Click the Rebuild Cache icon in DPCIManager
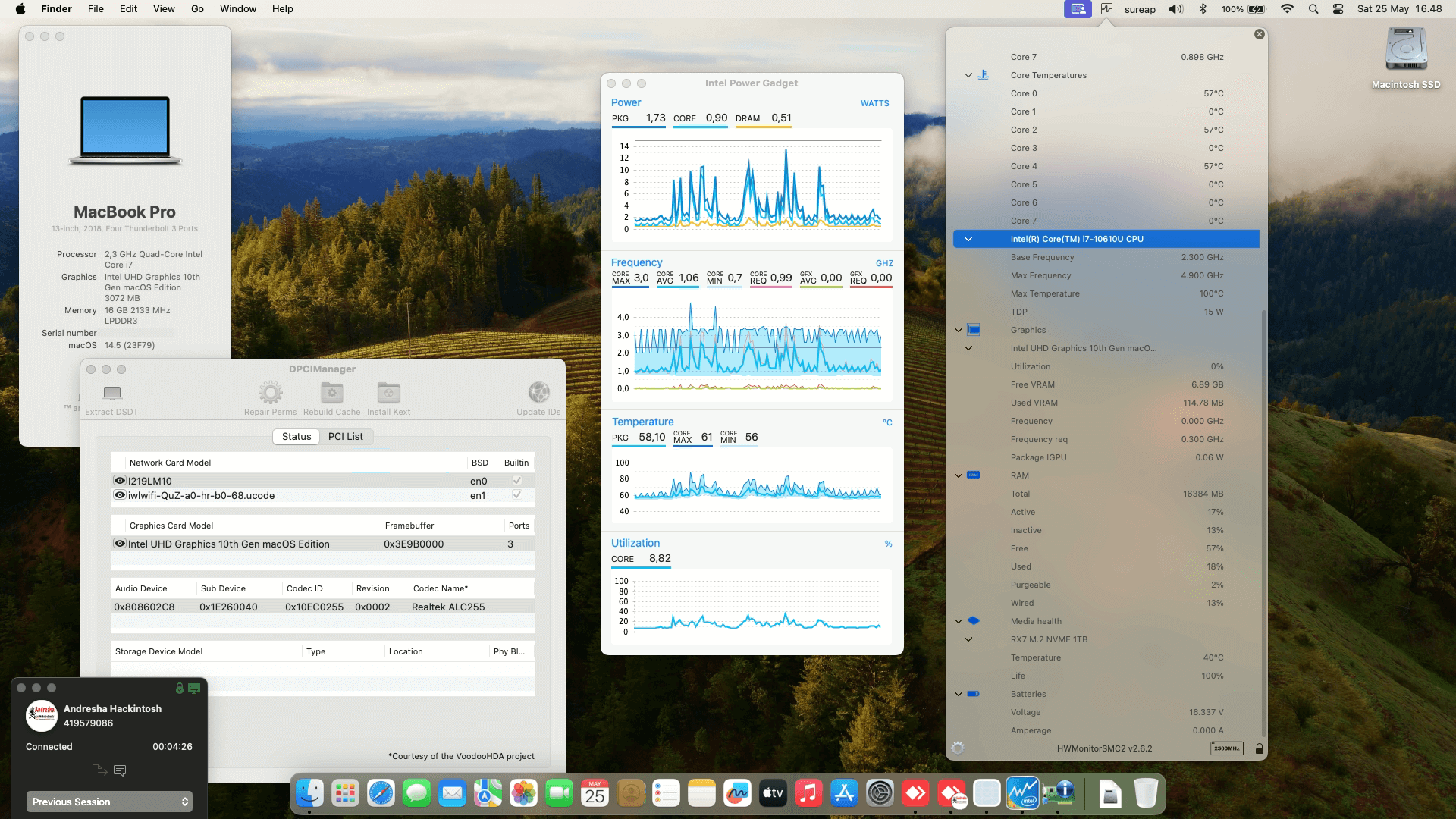1456x819 pixels. pyautogui.click(x=331, y=393)
